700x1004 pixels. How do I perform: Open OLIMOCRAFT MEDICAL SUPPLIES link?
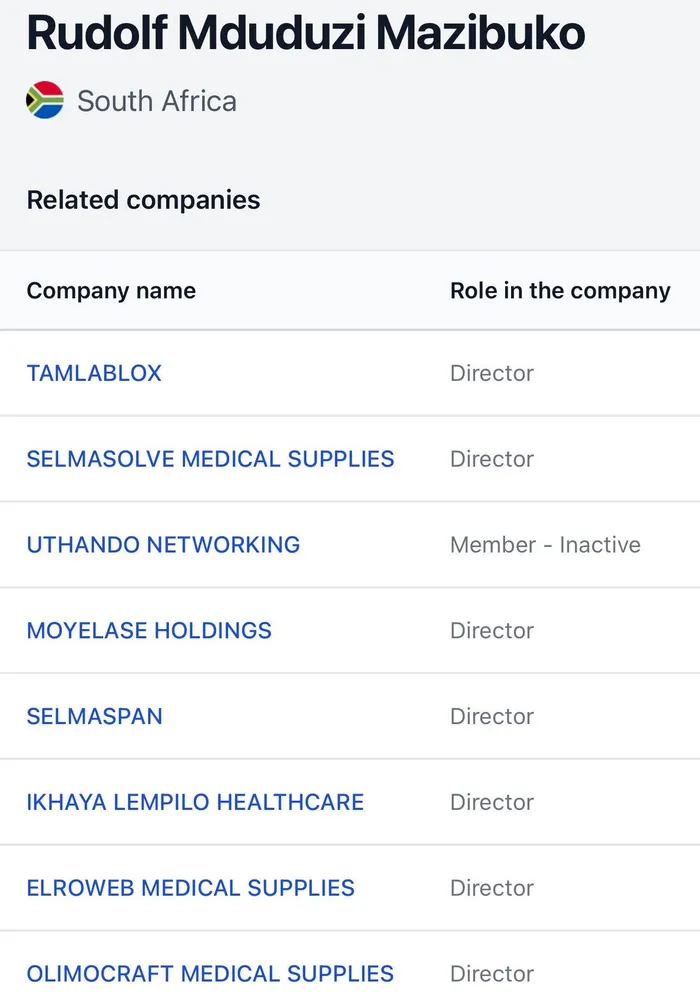210,973
